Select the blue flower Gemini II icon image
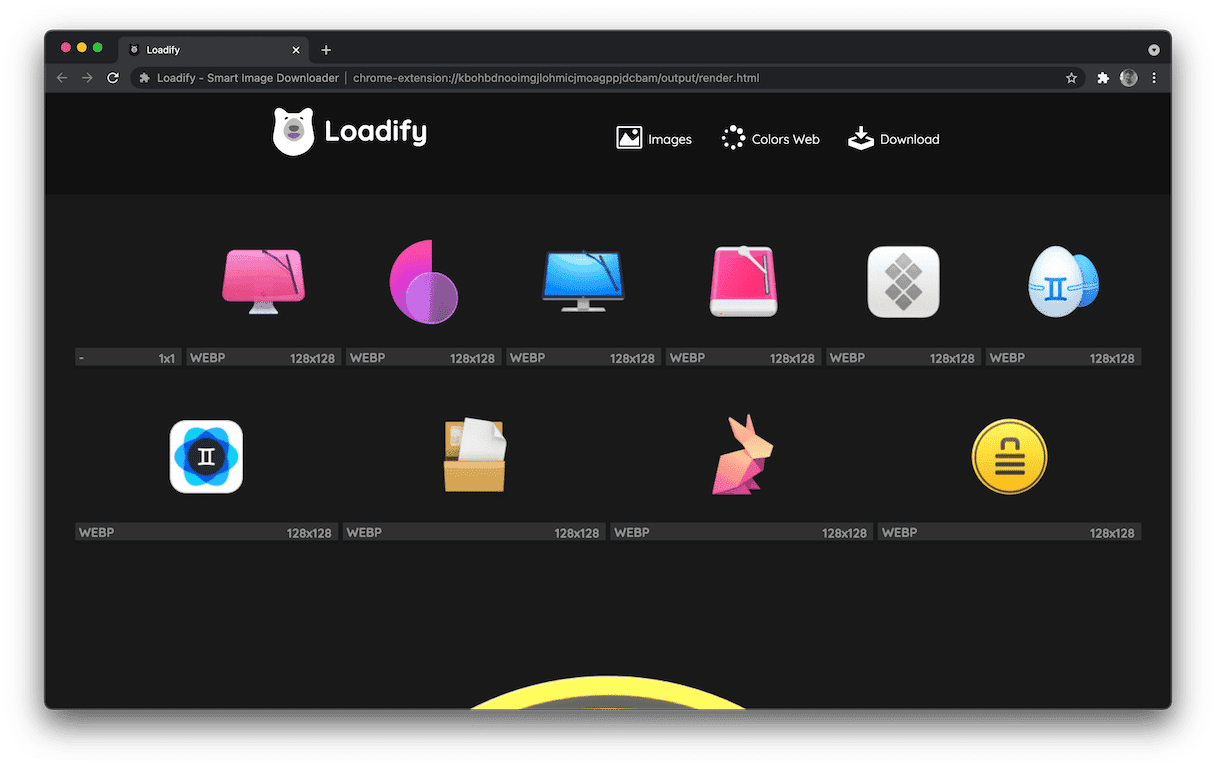The height and width of the screenshot is (768, 1216). pyautogui.click(x=206, y=456)
